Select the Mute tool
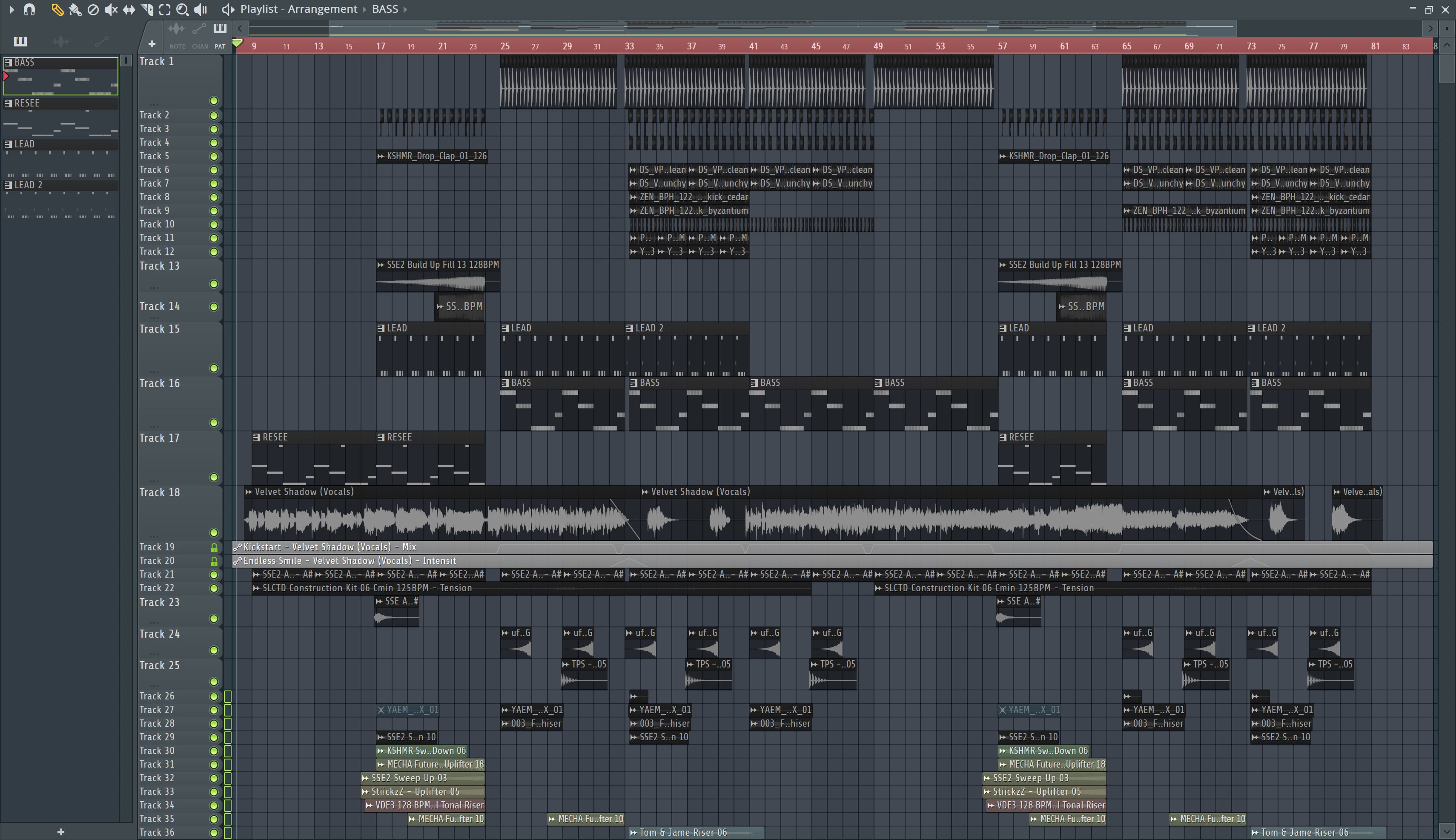The image size is (1456, 840). (111, 9)
